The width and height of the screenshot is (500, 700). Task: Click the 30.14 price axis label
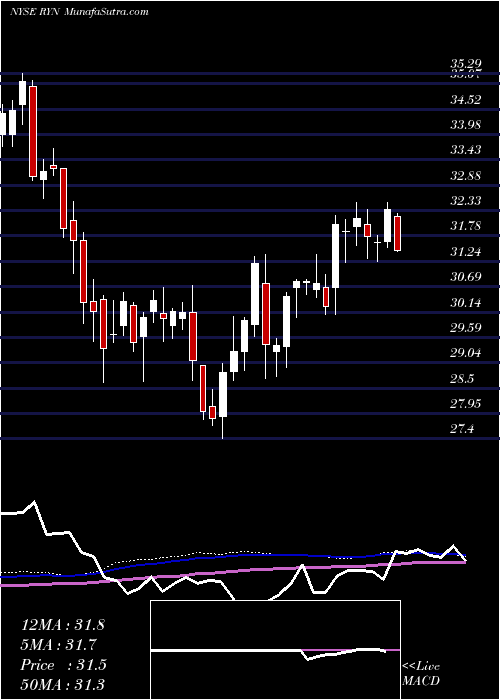click(x=466, y=303)
